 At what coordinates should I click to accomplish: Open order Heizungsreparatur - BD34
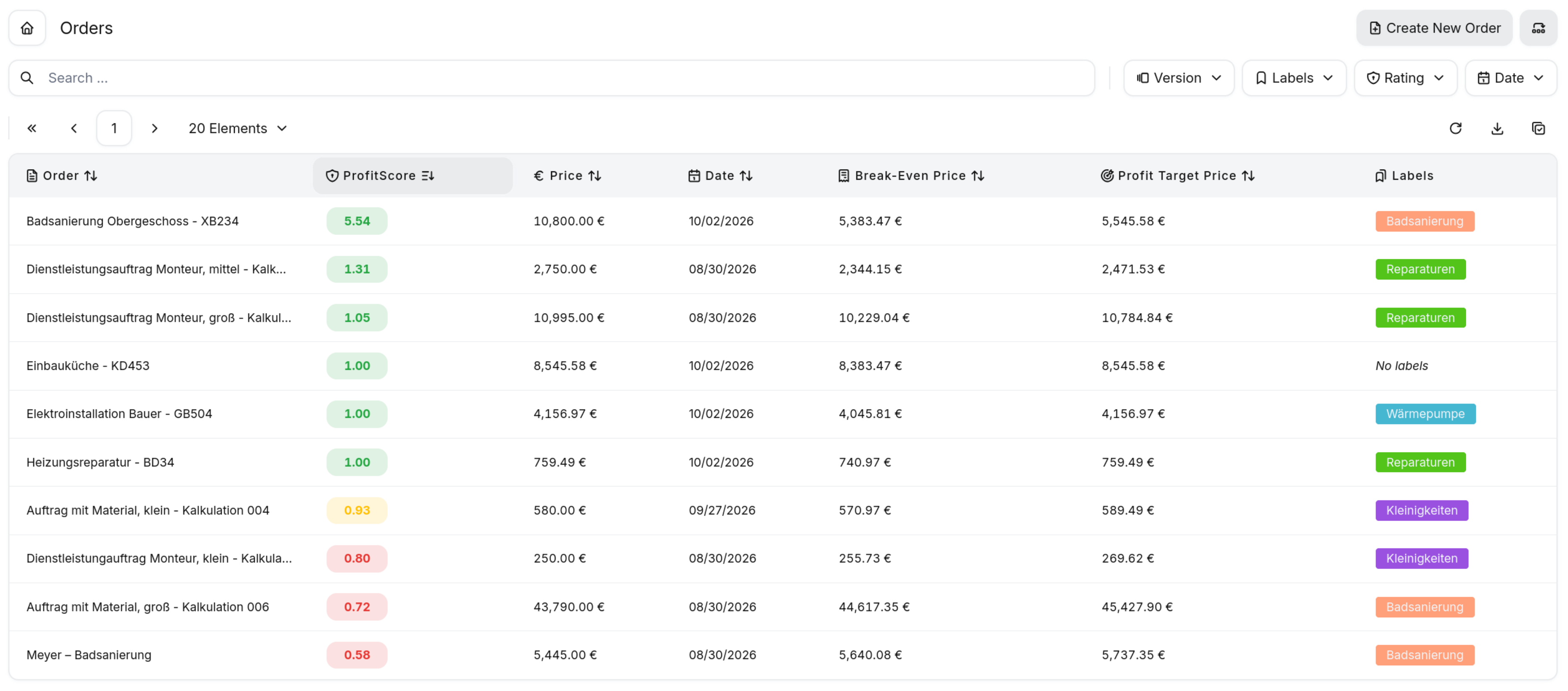[101, 462]
